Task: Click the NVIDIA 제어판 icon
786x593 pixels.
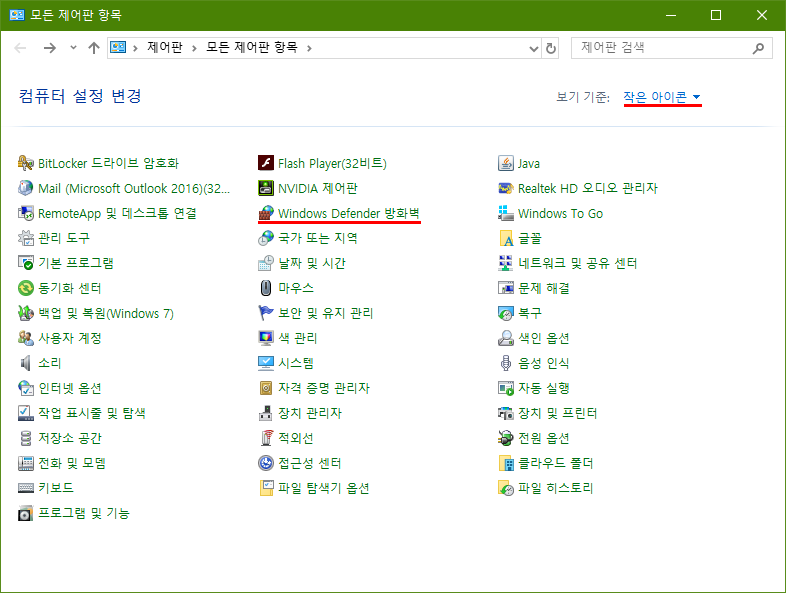Action: [x=266, y=188]
